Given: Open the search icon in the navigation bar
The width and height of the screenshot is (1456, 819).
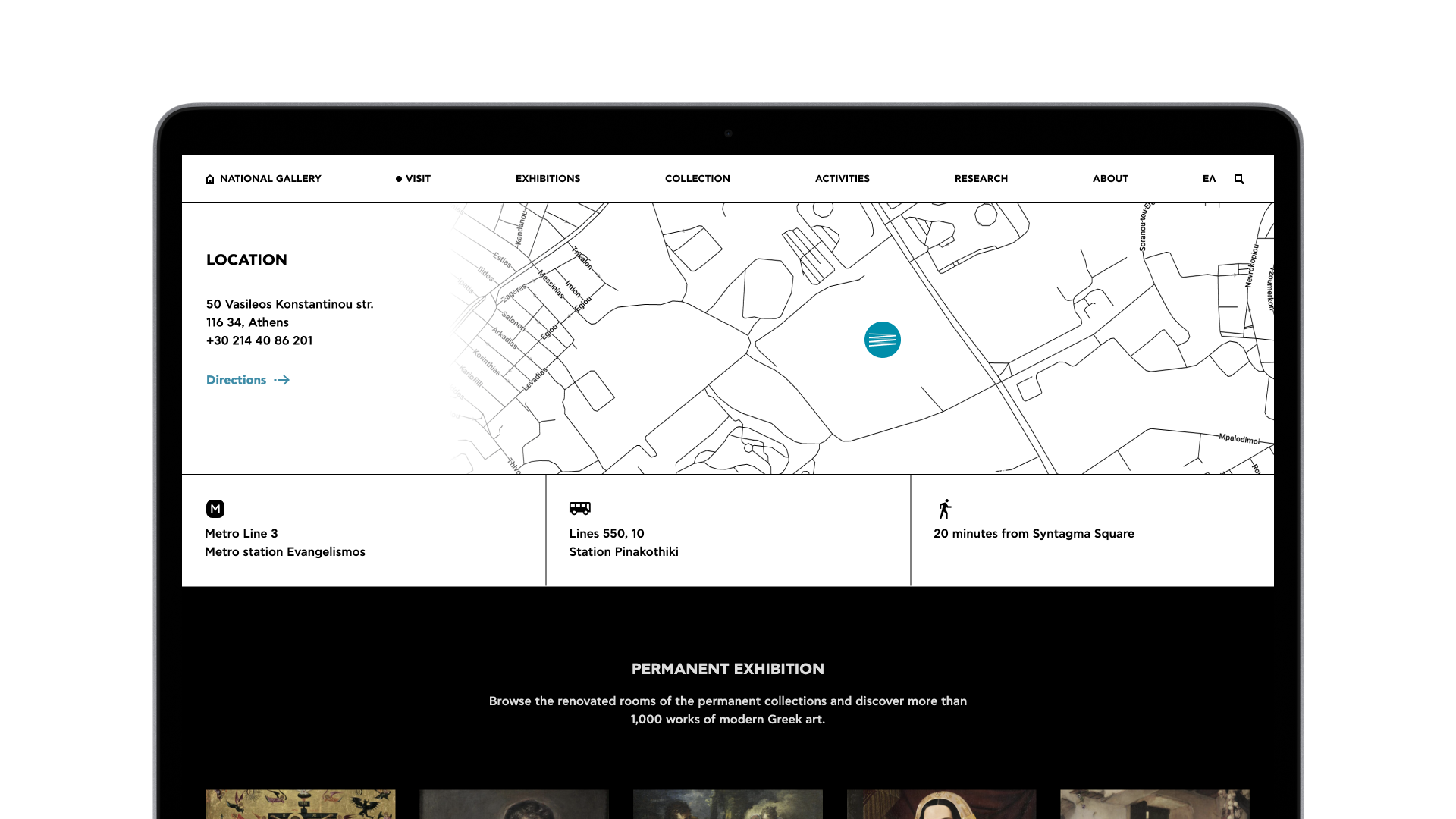Looking at the screenshot, I should click(x=1238, y=179).
